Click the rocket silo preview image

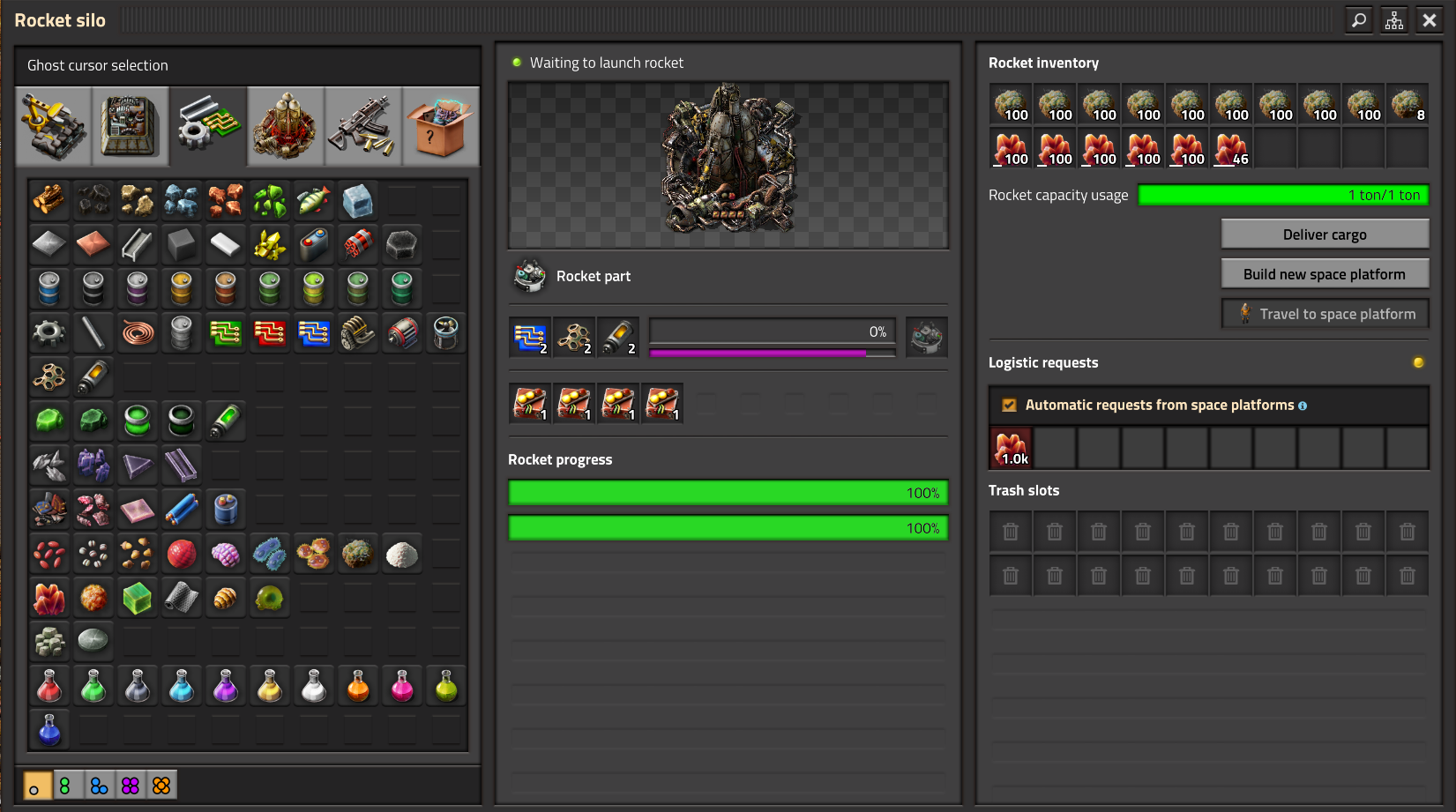728,165
